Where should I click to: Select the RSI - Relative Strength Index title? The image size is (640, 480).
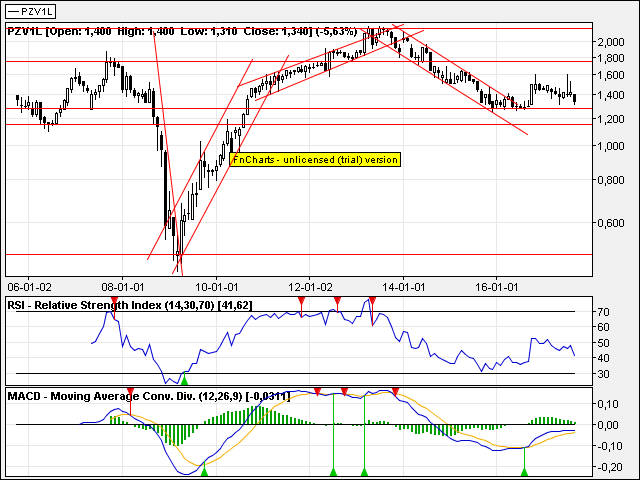pyautogui.click(x=130, y=305)
